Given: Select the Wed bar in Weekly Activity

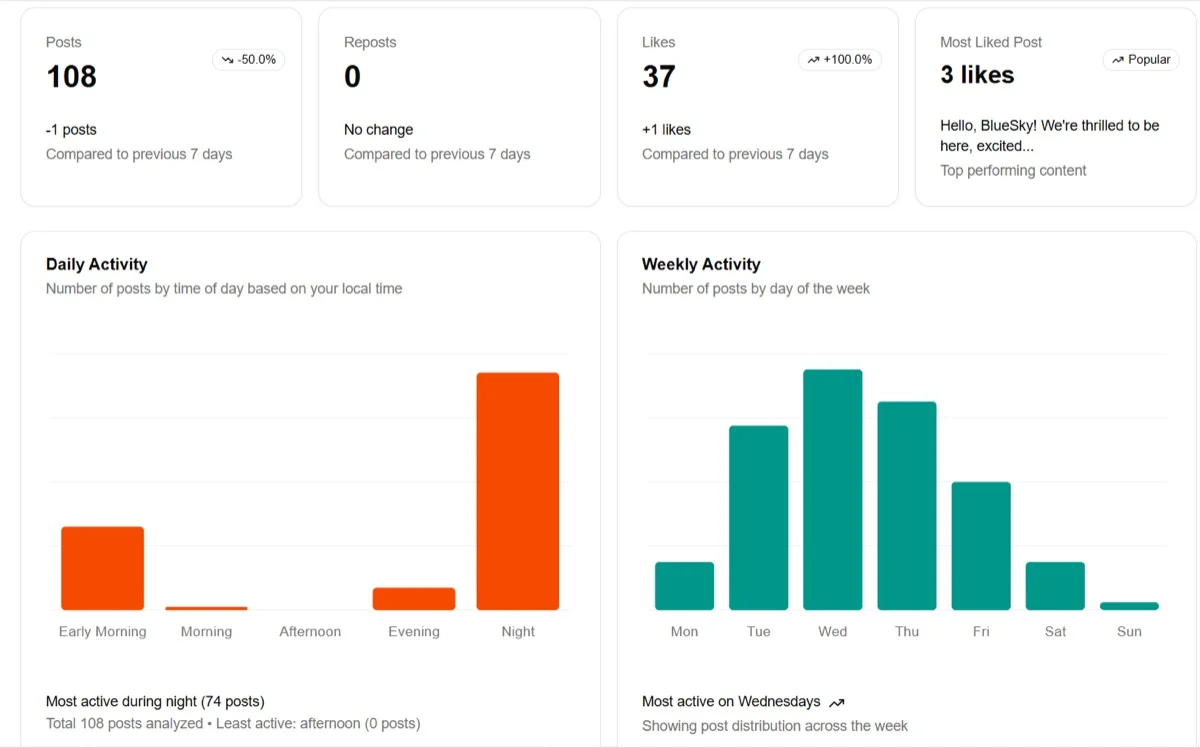Looking at the screenshot, I should 833,490.
